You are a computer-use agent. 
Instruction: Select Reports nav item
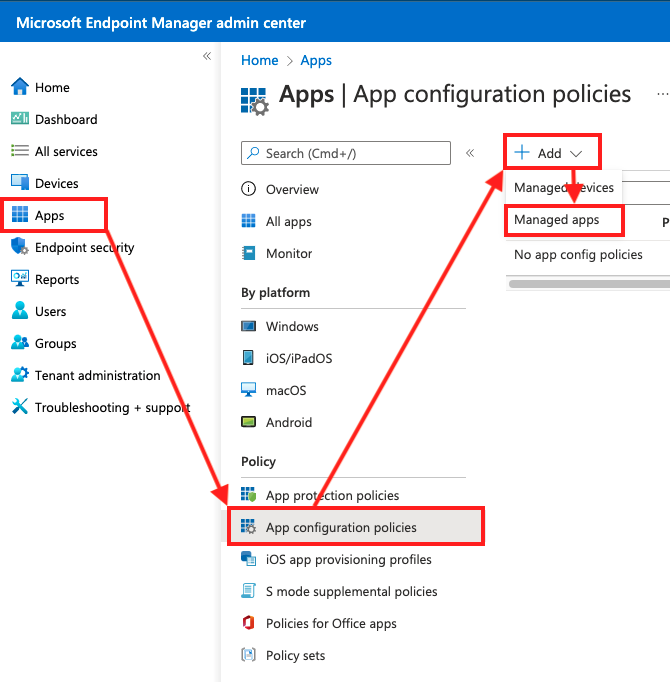click(x=57, y=280)
